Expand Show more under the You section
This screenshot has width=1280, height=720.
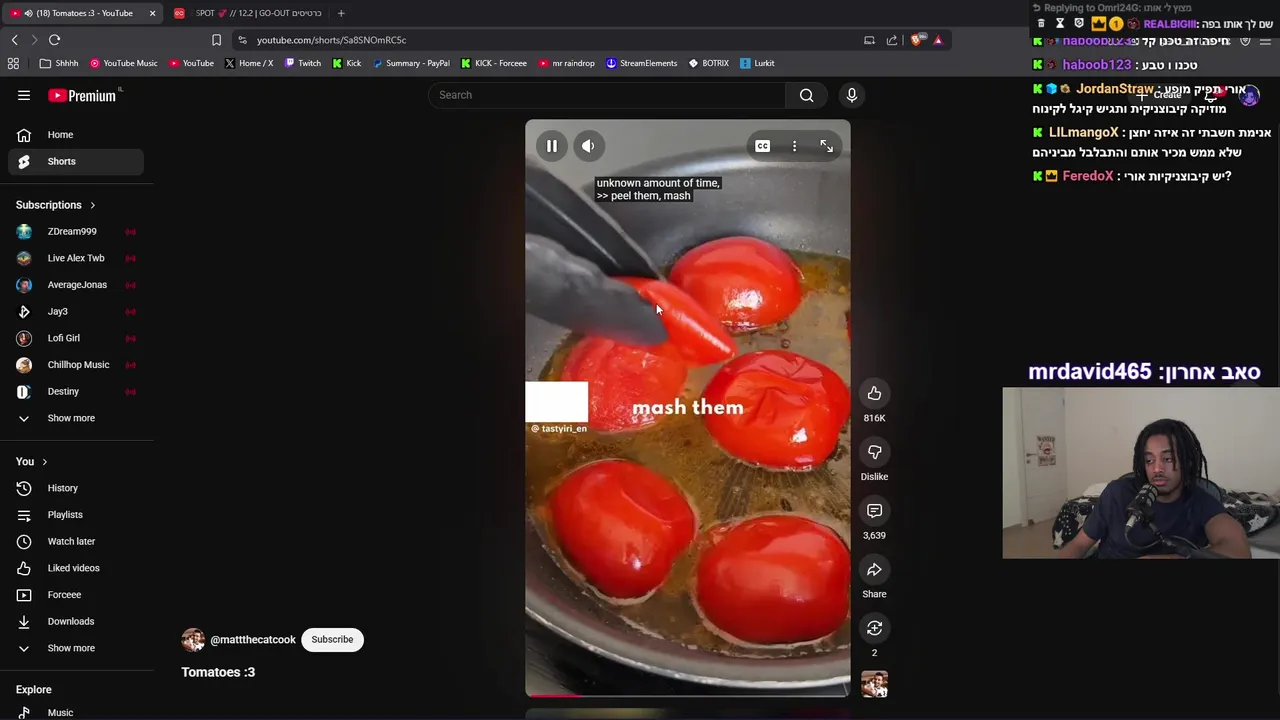[76, 648]
